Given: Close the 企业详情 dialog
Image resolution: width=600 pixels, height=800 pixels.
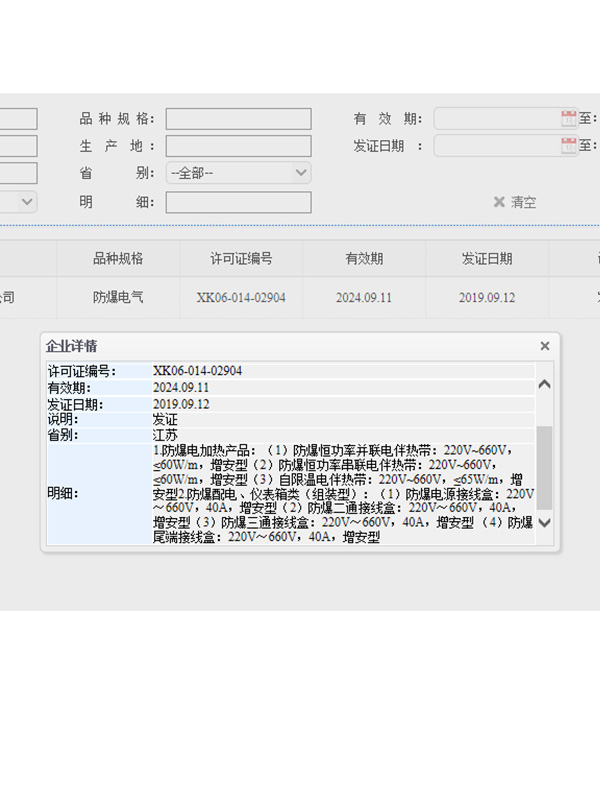Looking at the screenshot, I should 545,346.
